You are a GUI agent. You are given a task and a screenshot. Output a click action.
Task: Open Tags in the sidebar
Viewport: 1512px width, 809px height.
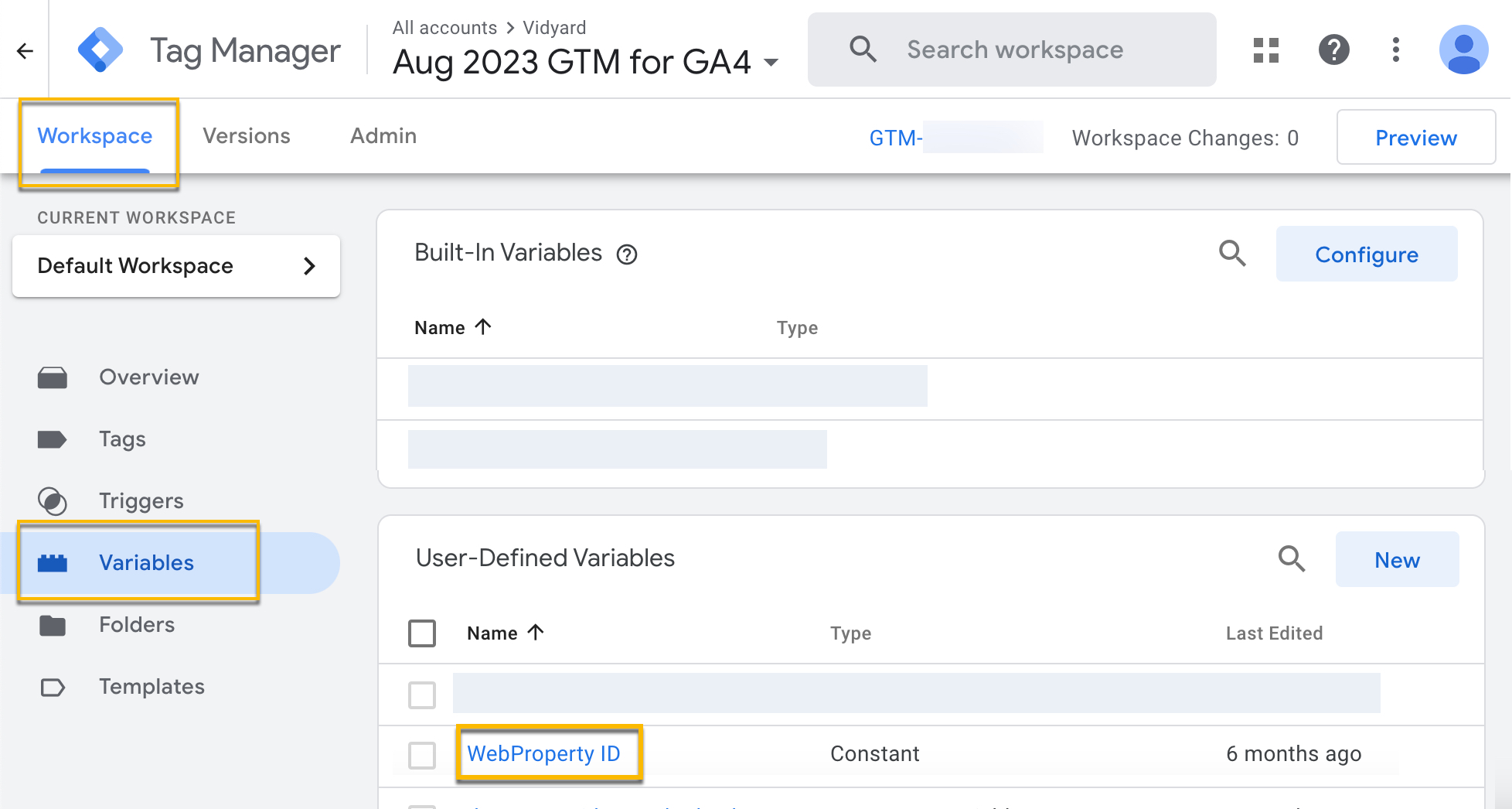pos(122,439)
